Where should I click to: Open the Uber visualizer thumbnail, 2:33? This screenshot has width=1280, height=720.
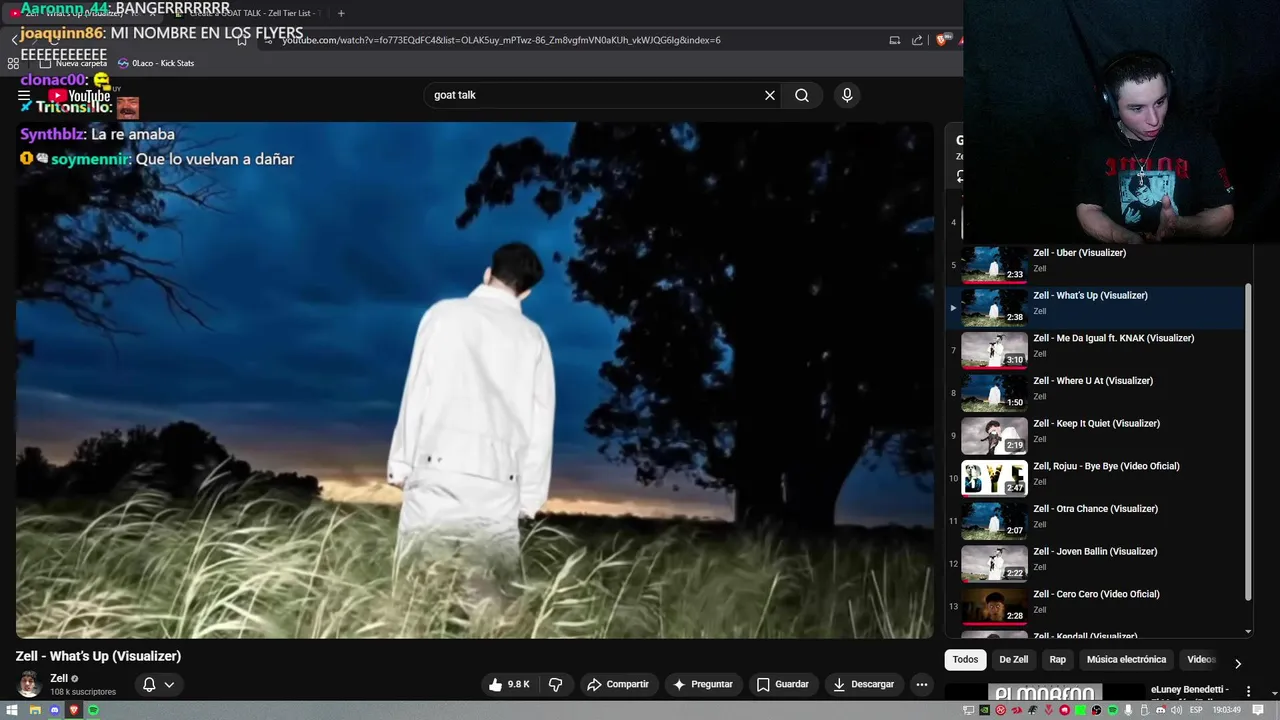click(994, 264)
